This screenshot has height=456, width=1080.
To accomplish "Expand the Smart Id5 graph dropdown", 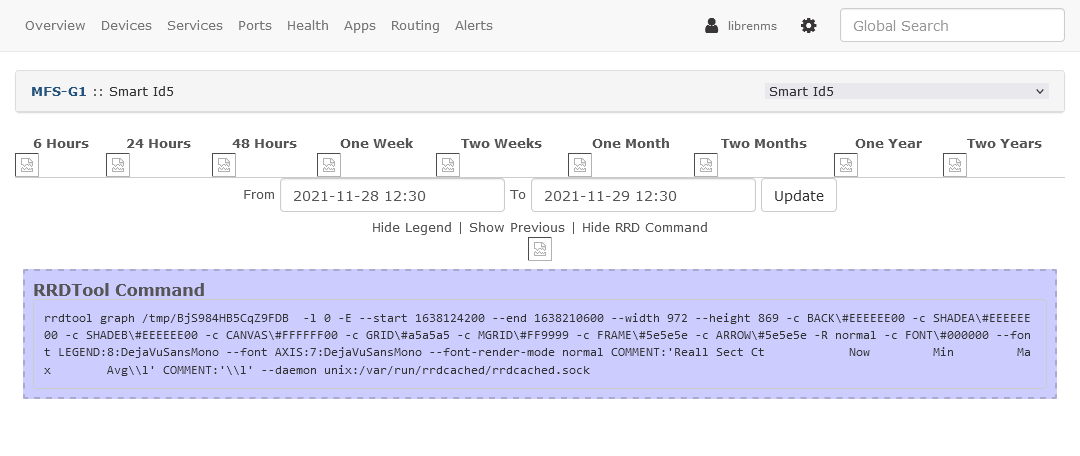I will 906,92.
